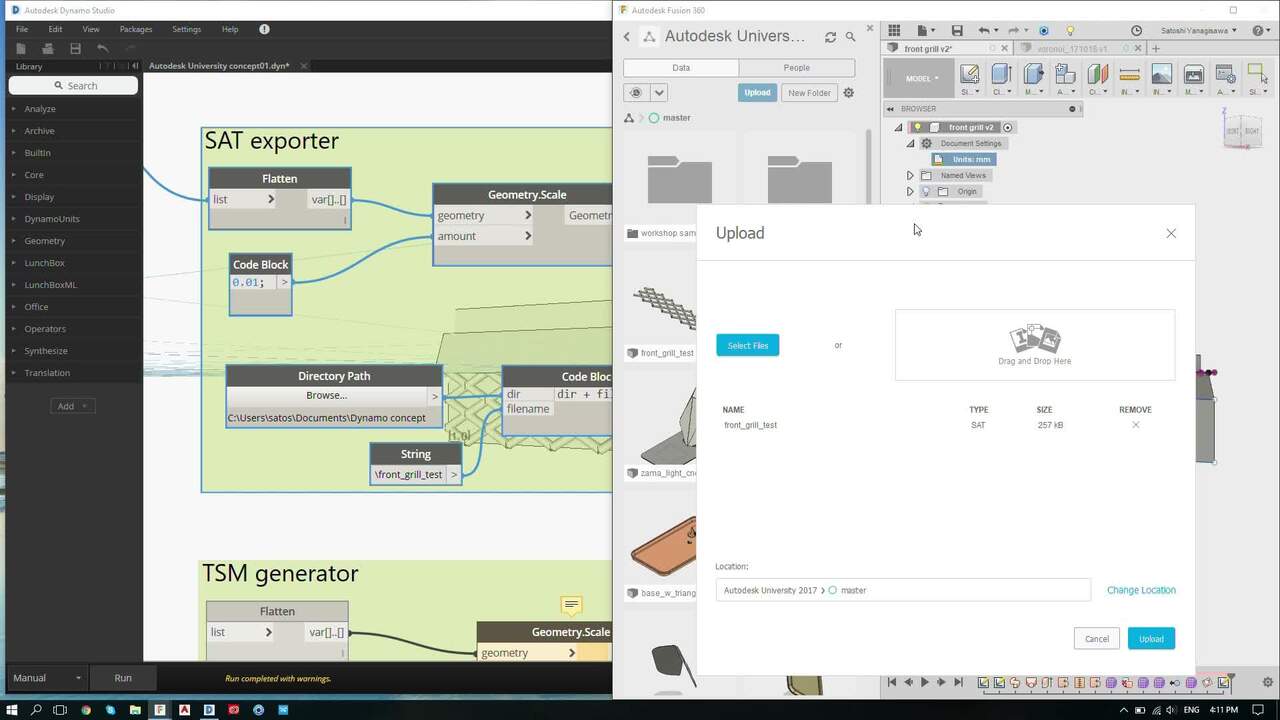Click the Dynamo New file toolbar icon
The height and width of the screenshot is (720, 1280).
pos(20,48)
